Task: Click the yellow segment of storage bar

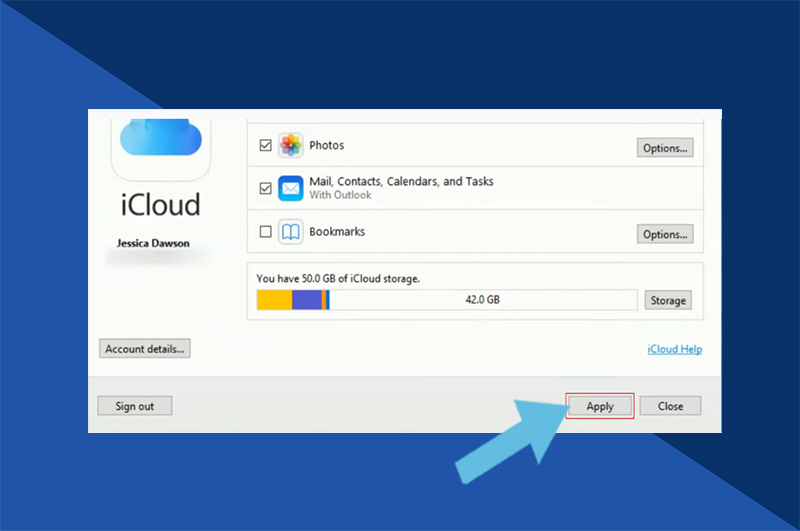Action: pyautogui.click(x=274, y=300)
